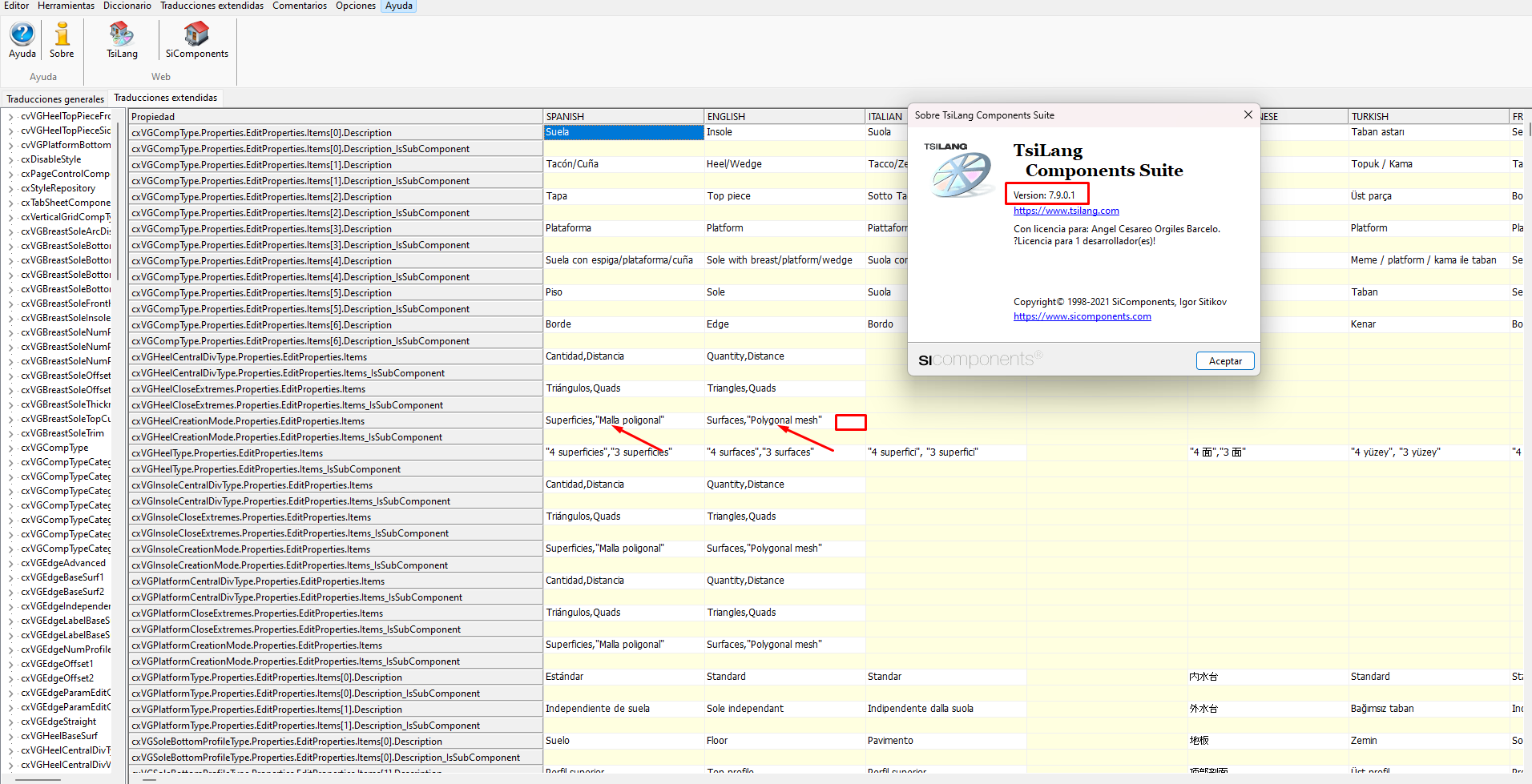
Task: Expand the cxVGEdgeAdvanced tree node
Action: tap(11, 564)
